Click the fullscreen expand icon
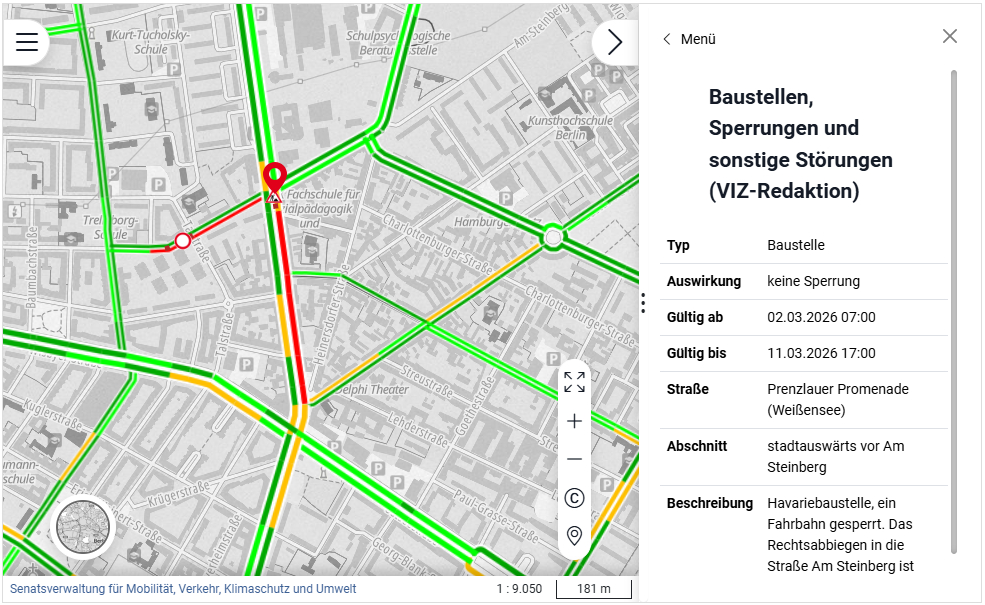This screenshot has width=985, height=605. [574, 382]
